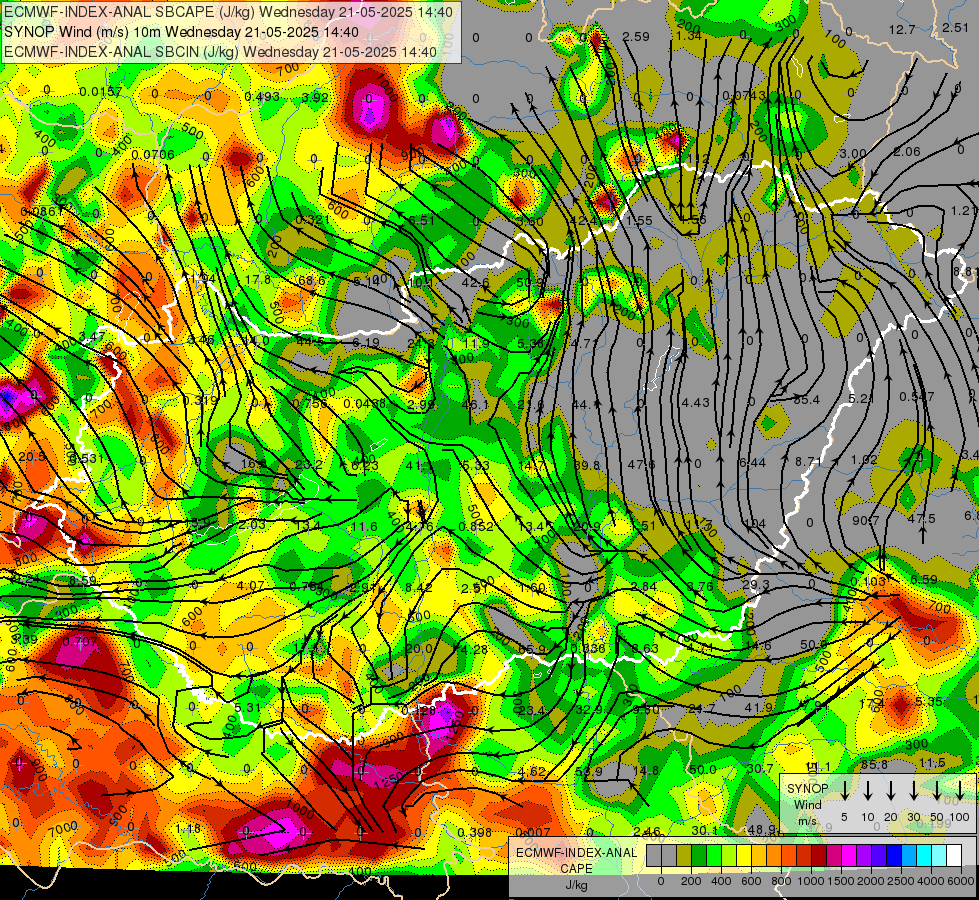Select the white 6000 J/kg CAPE legend swatch
The image size is (979, 900).
click(954, 856)
